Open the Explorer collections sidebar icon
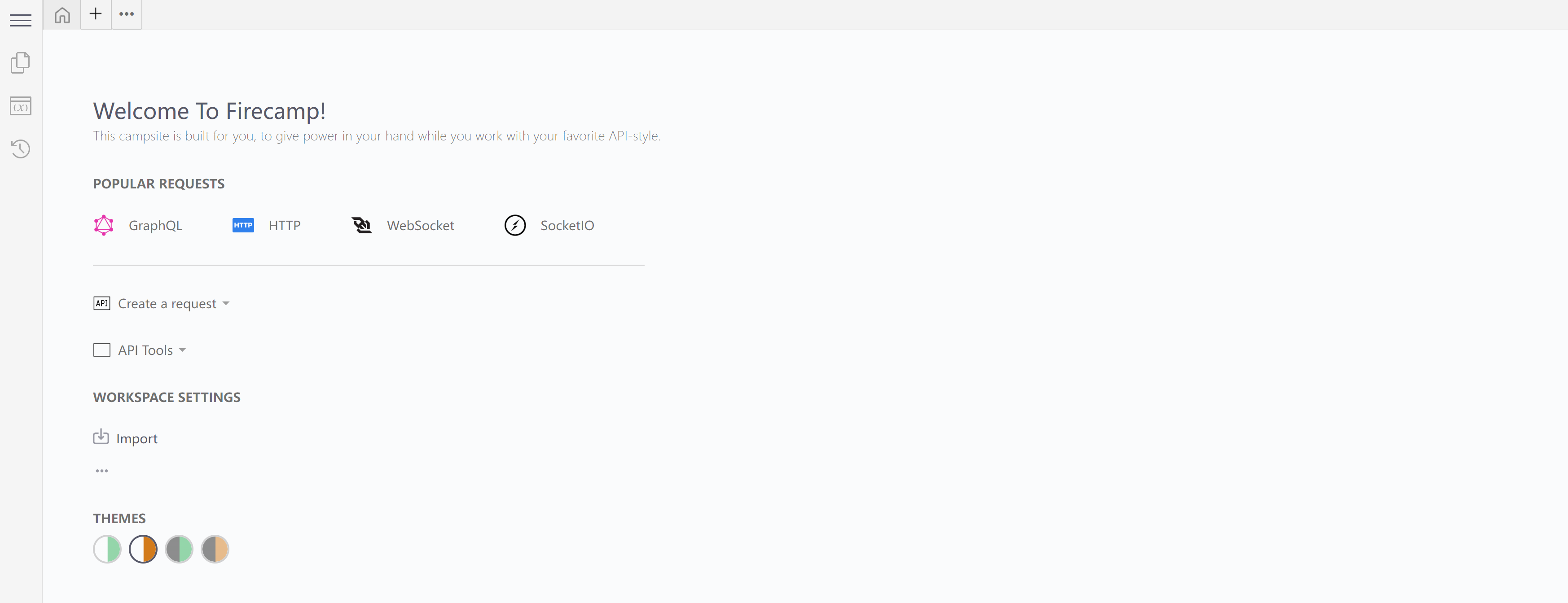This screenshot has height=603, width=1568. coord(21,63)
